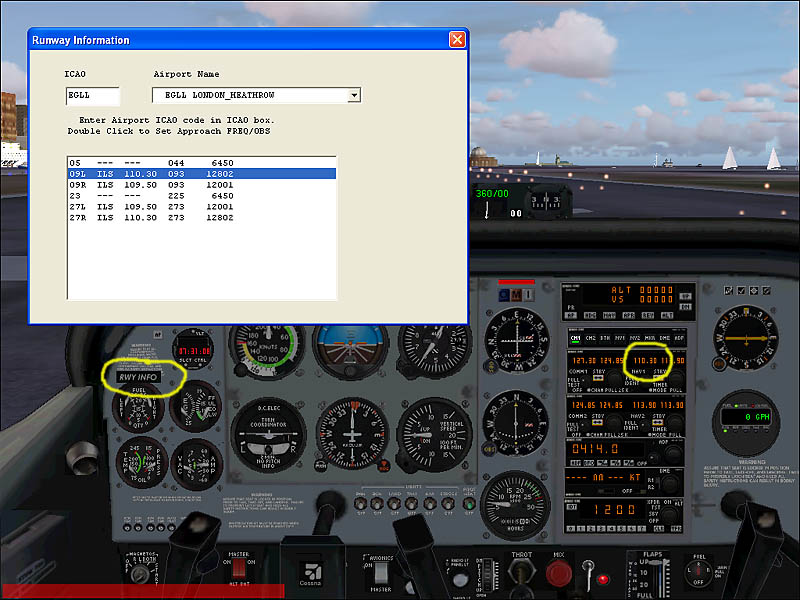Toggle the AVIONICS MASTER switch

point(381,572)
